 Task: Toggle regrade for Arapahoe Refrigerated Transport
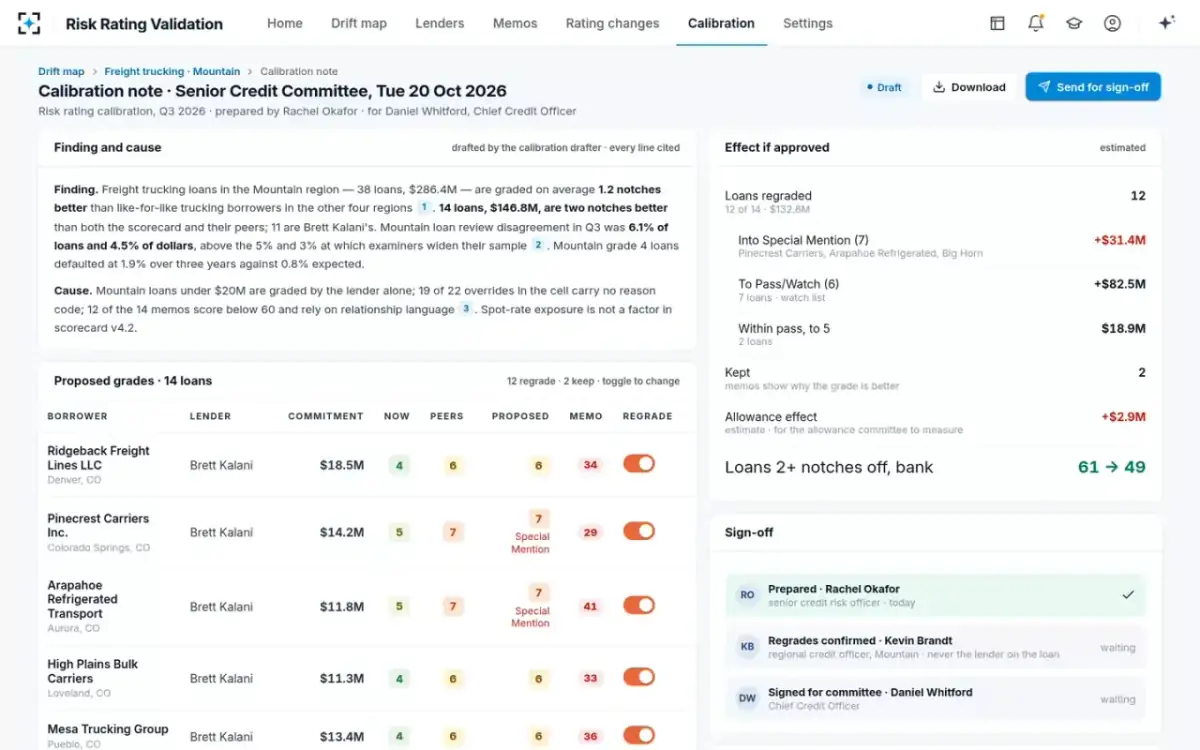click(639, 605)
